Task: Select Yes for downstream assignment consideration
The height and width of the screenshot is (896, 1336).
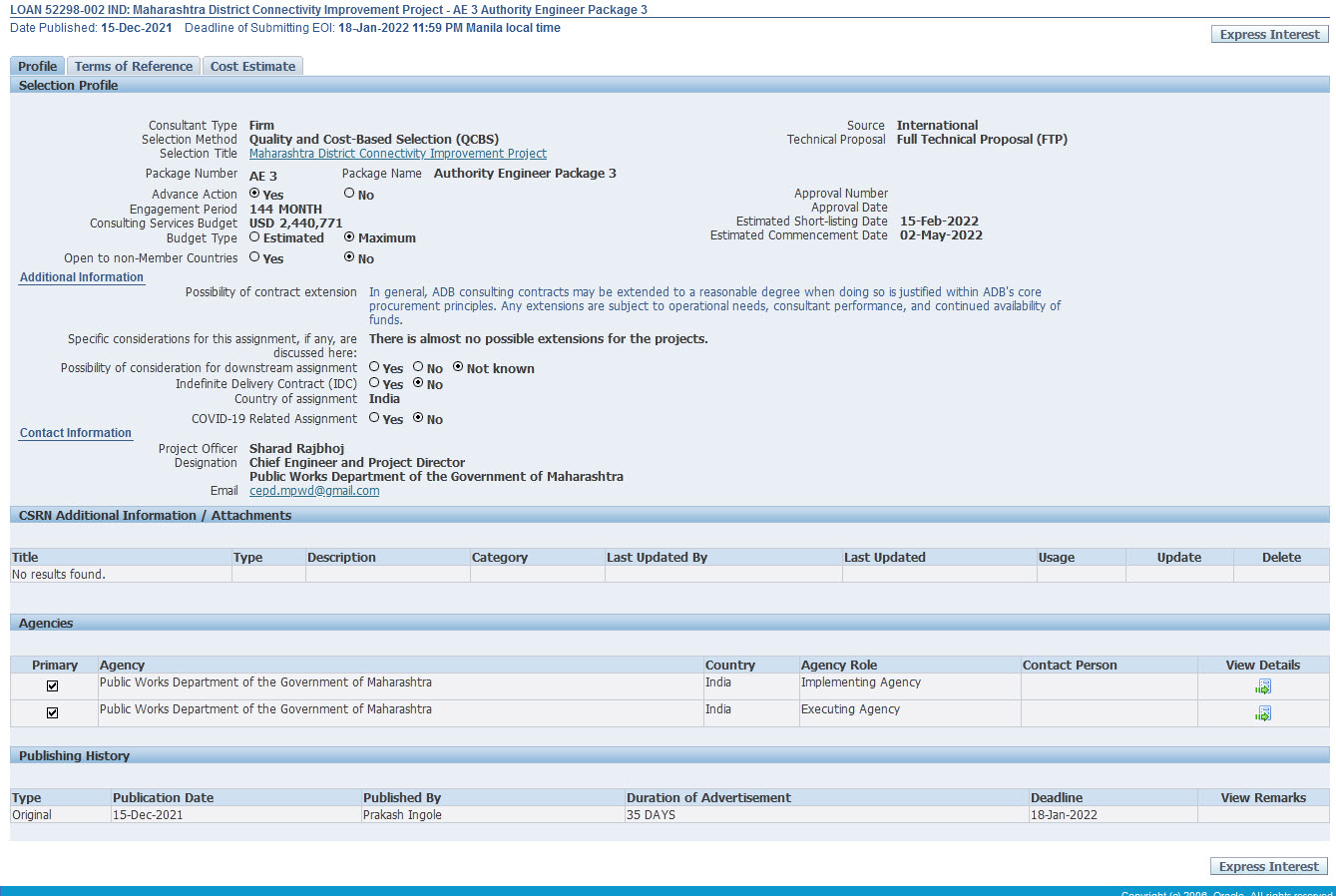Action: [374, 367]
